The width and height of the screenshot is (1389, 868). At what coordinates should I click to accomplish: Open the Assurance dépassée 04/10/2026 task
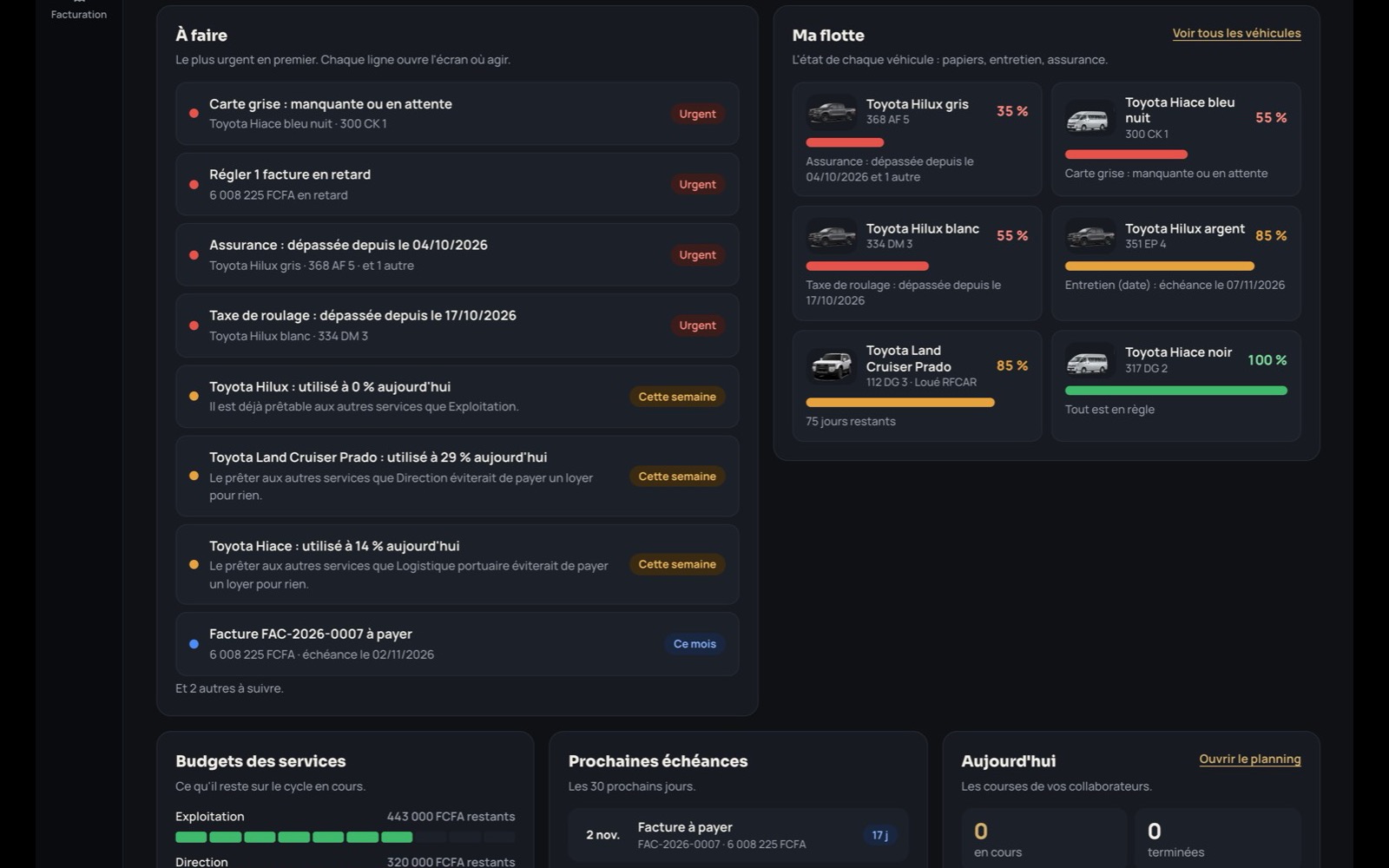(x=457, y=255)
